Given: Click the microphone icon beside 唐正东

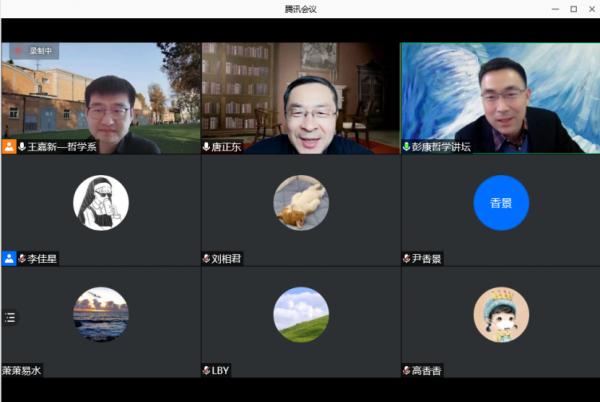Looking at the screenshot, I should coord(207,147).
